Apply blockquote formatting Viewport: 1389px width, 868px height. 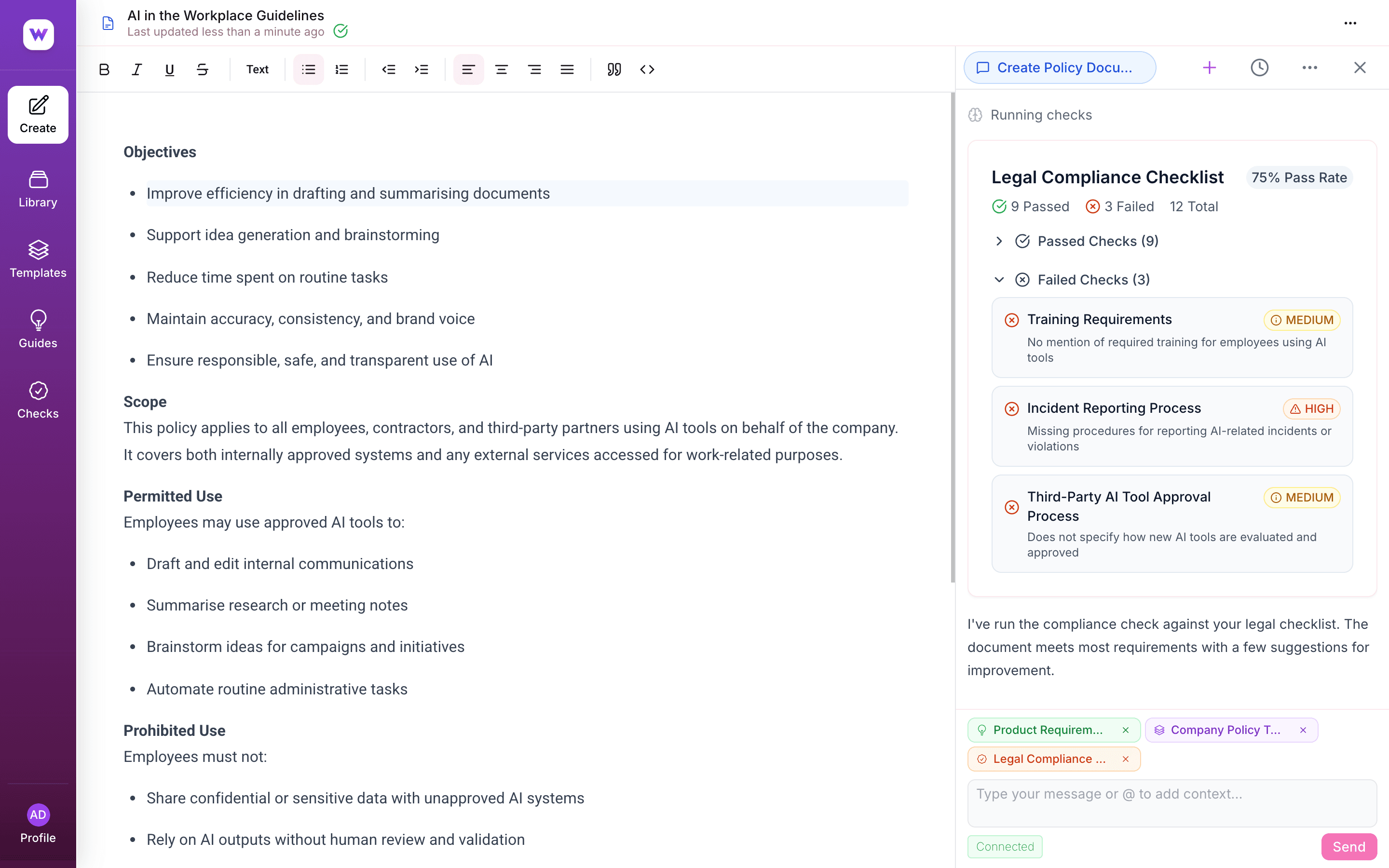613,69
